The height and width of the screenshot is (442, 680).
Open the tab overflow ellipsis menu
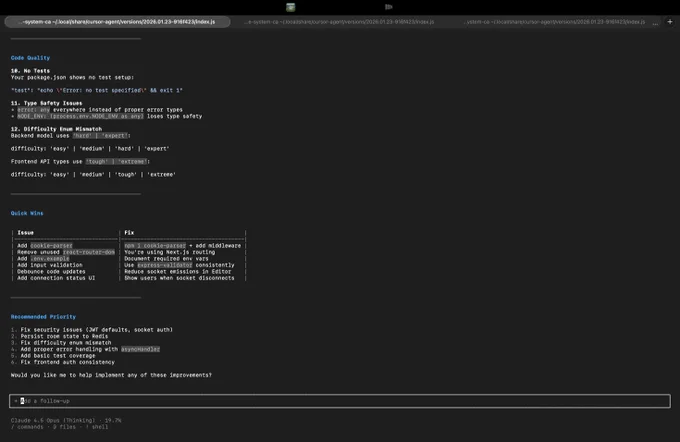click(x=655, y=23)
